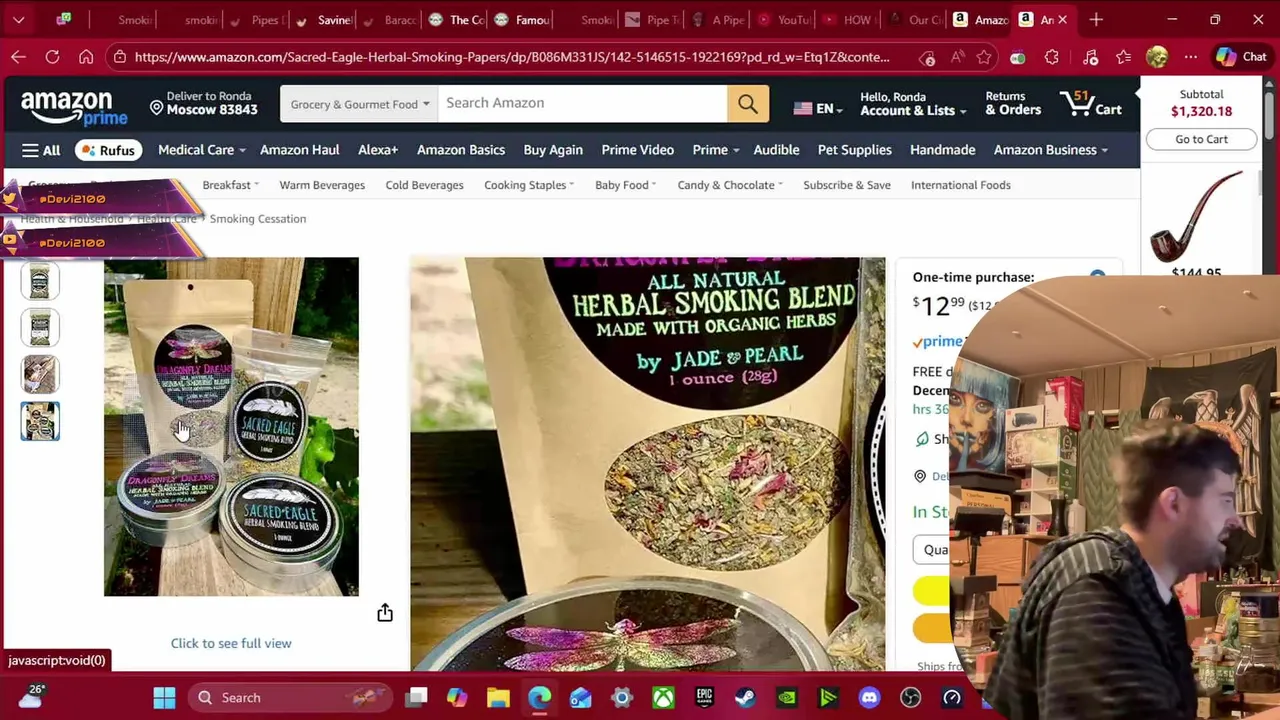This screenshot has height=720, width=1280.
Task: Expand the Candy & Chocolate category menu
Action: click(730, 185)
